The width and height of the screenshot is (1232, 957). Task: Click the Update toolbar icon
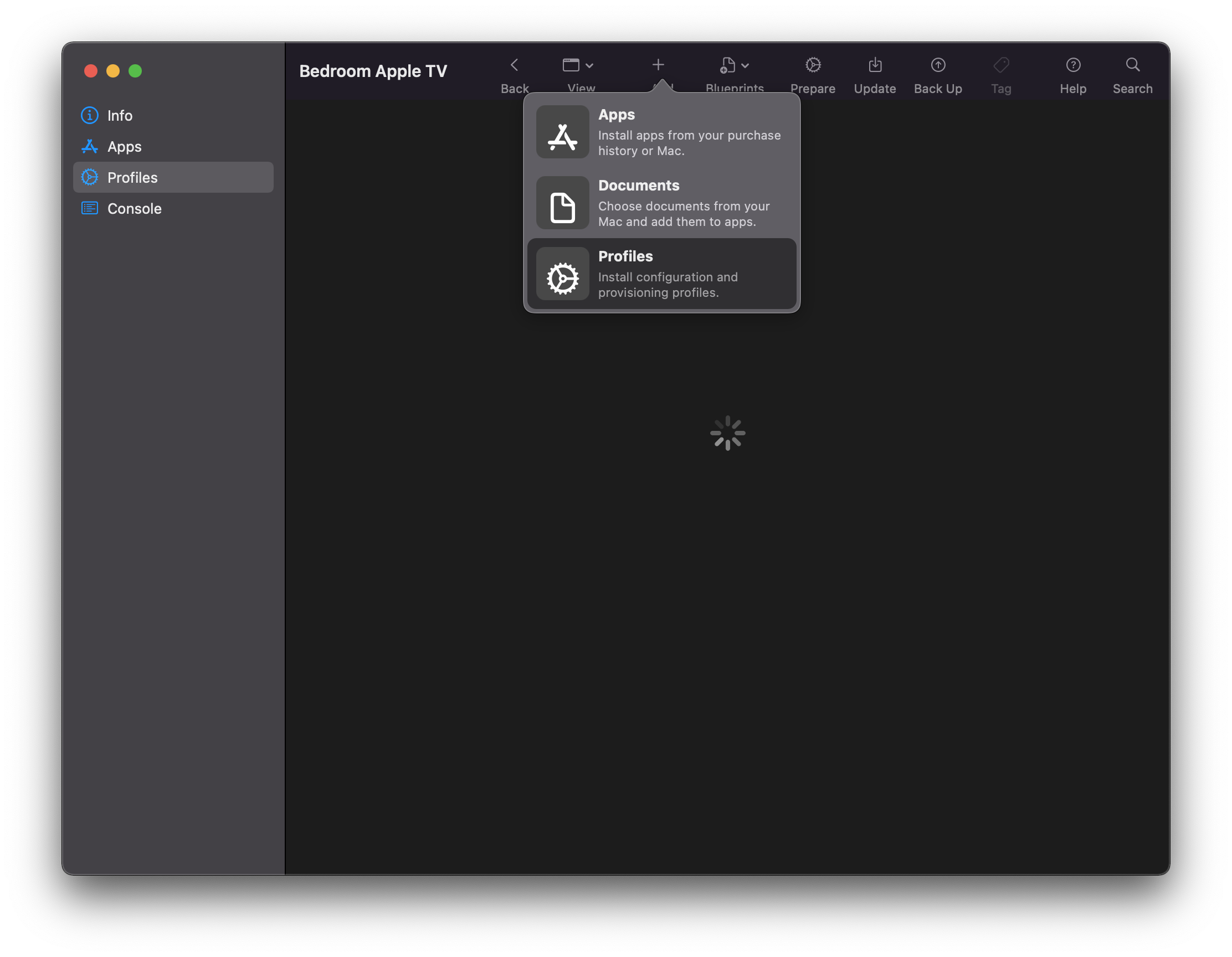point(874,65)
